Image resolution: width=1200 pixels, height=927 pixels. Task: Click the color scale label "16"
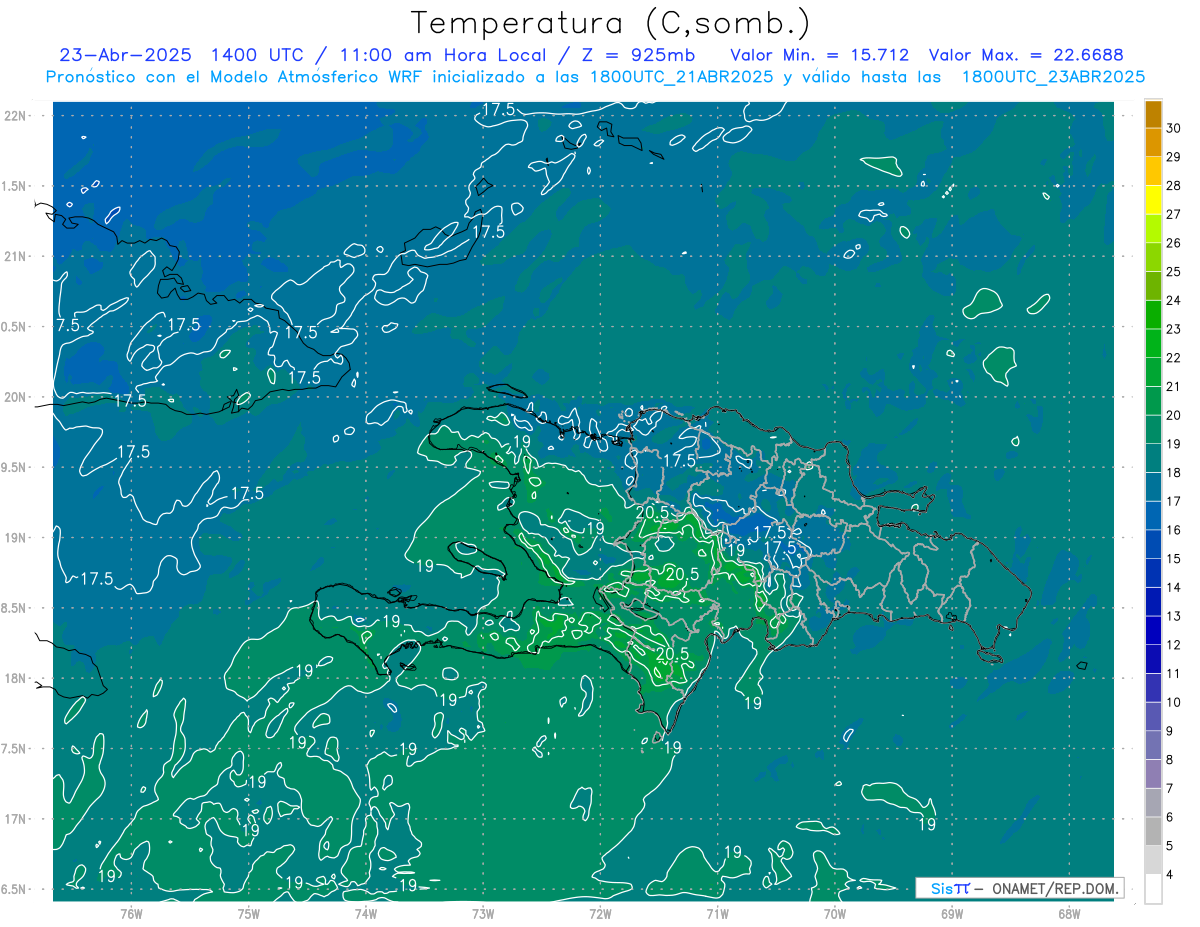point(1174,530)
